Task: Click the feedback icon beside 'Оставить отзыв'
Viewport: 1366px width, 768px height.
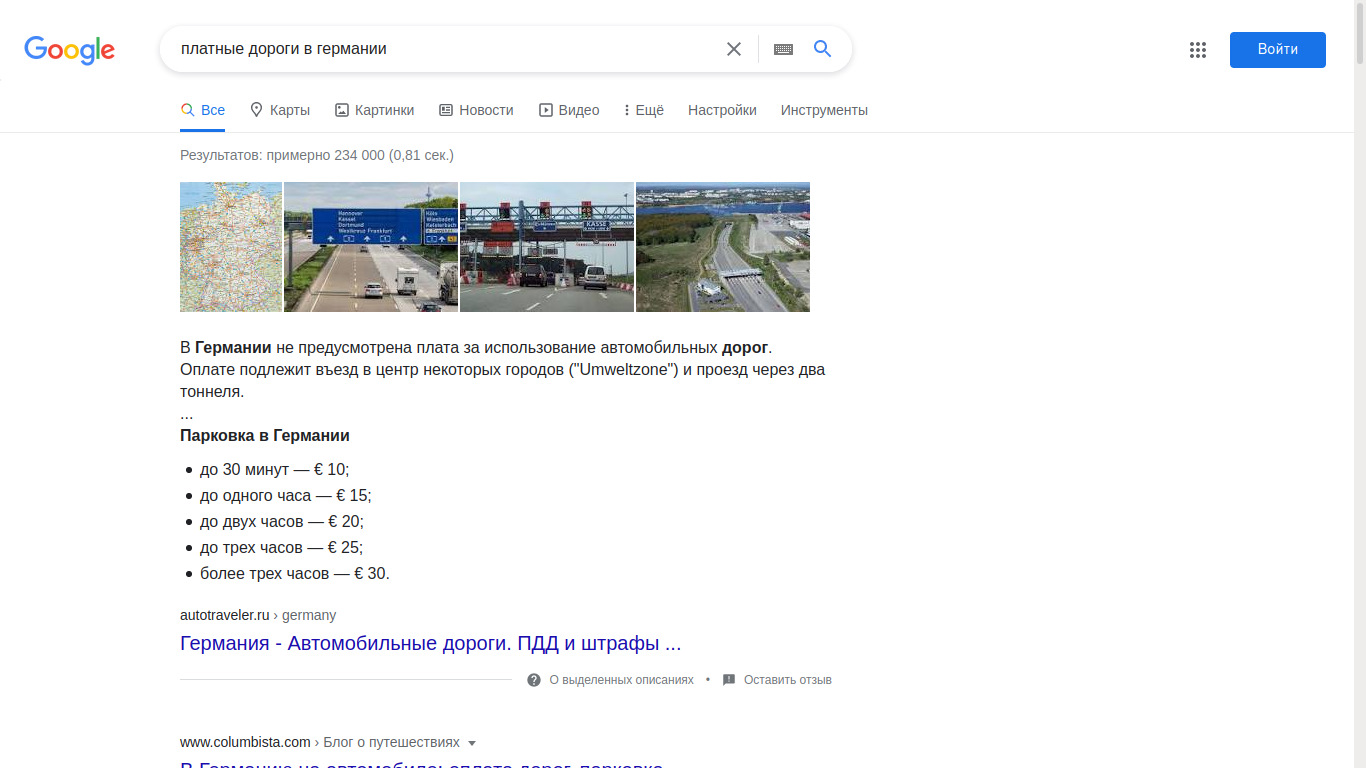Action: pos(729,680)
